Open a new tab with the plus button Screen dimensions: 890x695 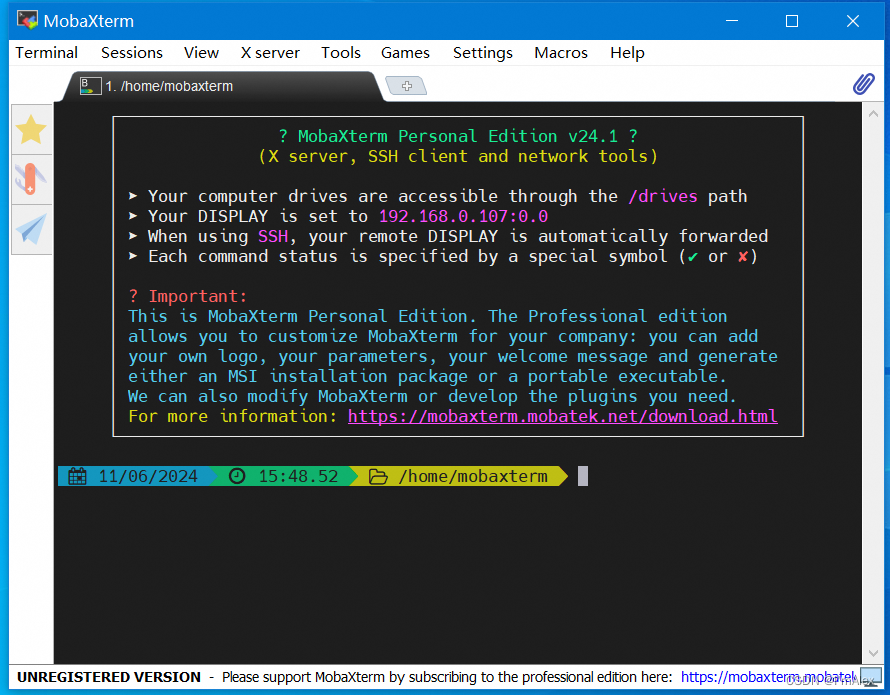click(406, 86)
